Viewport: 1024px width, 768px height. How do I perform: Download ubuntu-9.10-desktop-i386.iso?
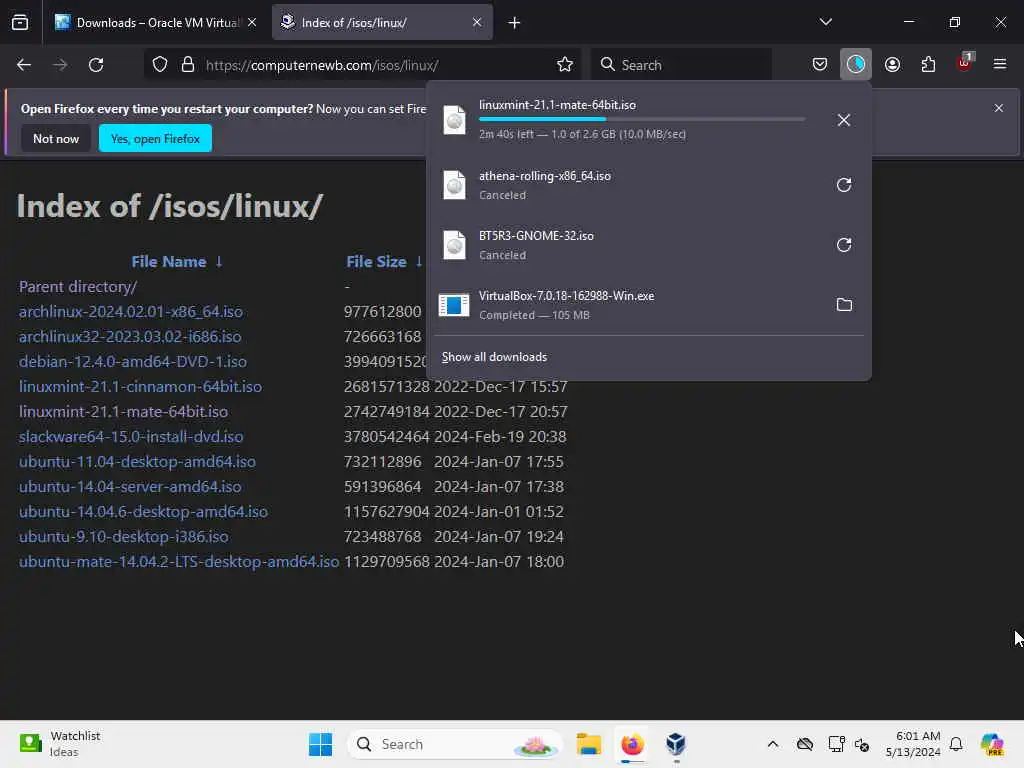click(x=123, y=537)
